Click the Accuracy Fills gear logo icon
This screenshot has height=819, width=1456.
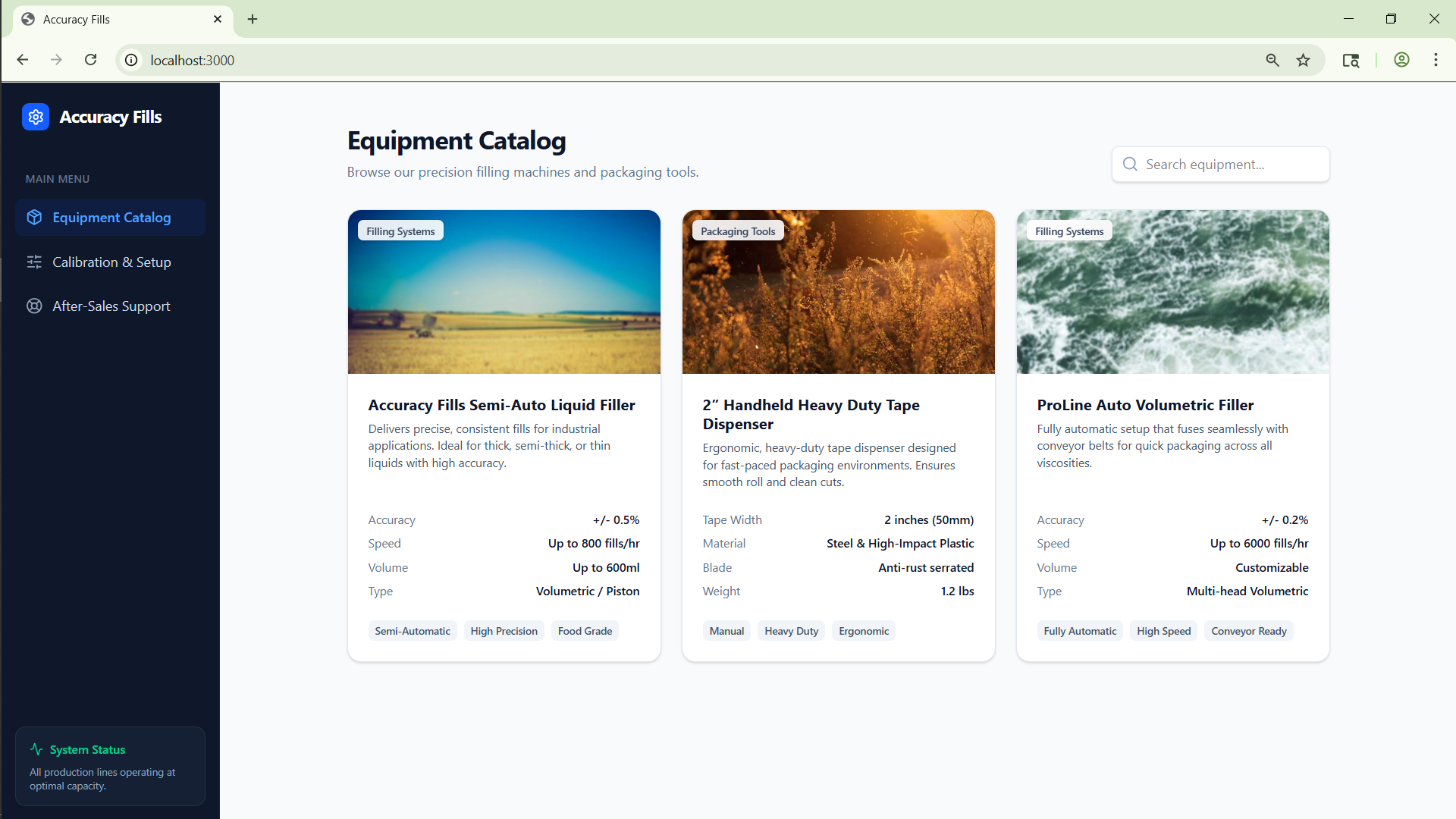click(36, 117)
